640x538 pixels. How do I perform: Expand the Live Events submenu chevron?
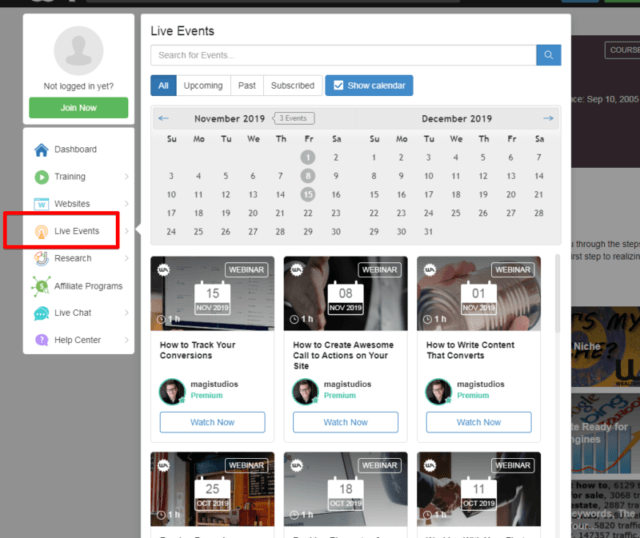click(127, 231)
